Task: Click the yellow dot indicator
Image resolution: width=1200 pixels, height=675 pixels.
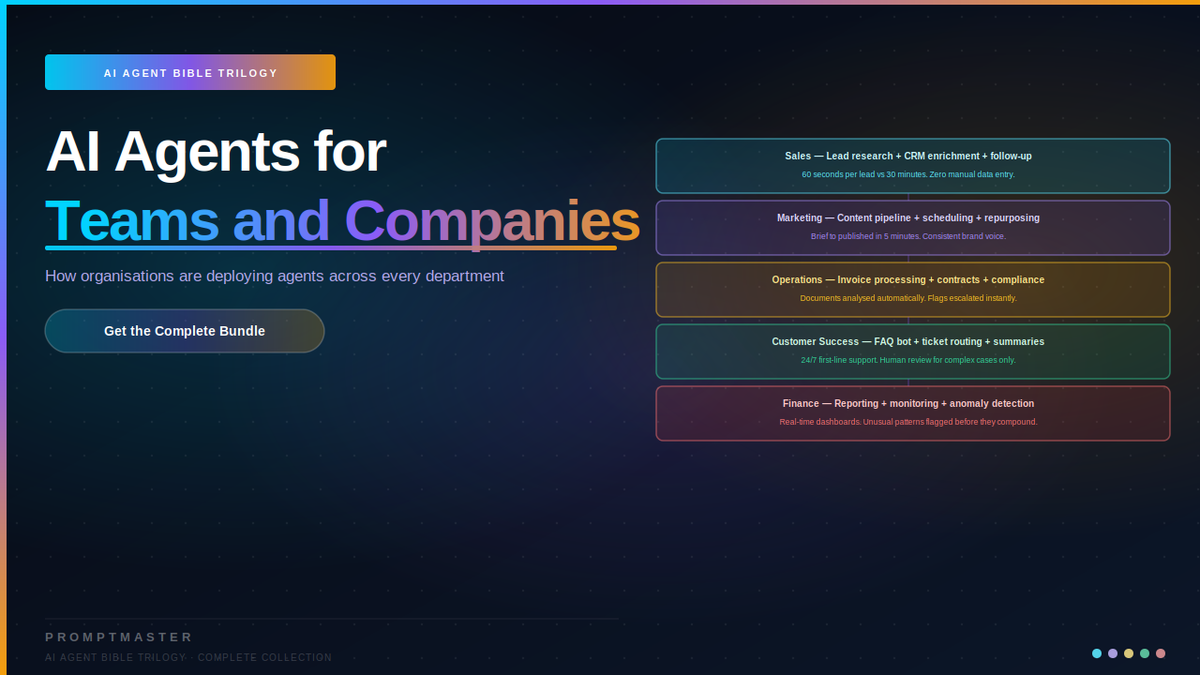Action: coord(1129,654)
